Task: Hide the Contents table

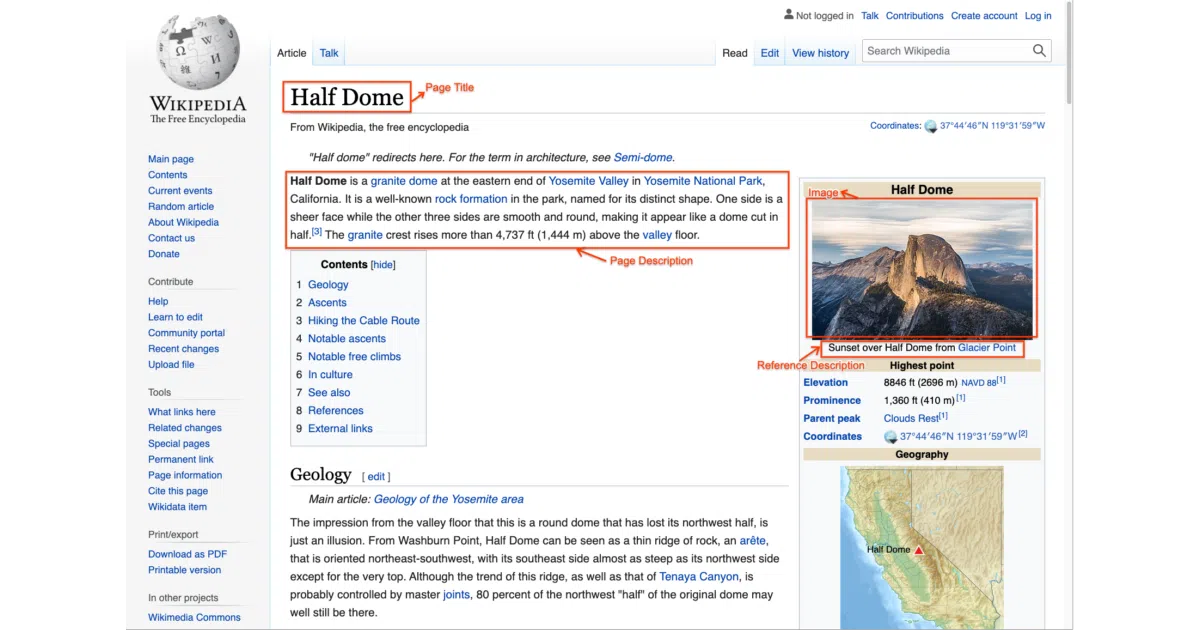Action: [383, 265]
